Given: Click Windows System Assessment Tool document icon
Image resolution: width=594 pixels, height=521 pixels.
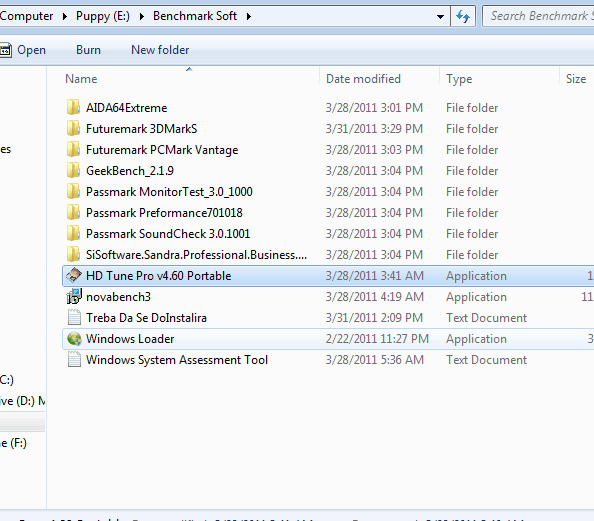Looking at the screenshot, I should [x=74, y=360].
